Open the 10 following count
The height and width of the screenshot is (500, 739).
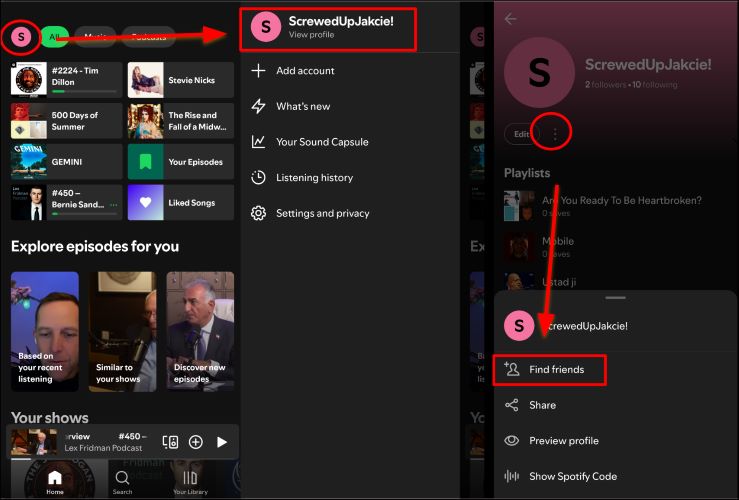point(655,85)
